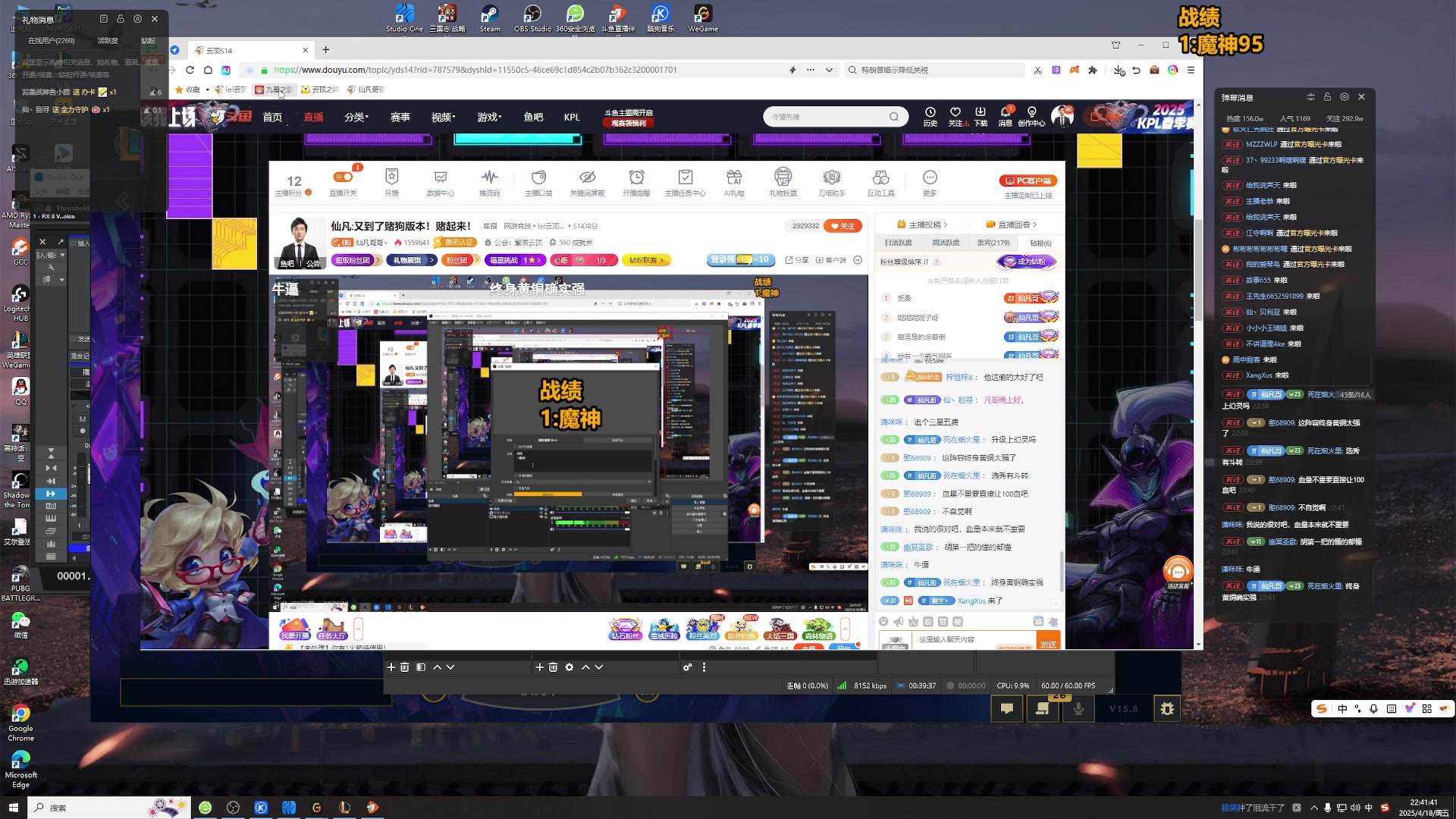The width and height of the screenshot is (1456, 819).
Task: Open the OBS mixer three-dot menu
Action: [704, 667]
